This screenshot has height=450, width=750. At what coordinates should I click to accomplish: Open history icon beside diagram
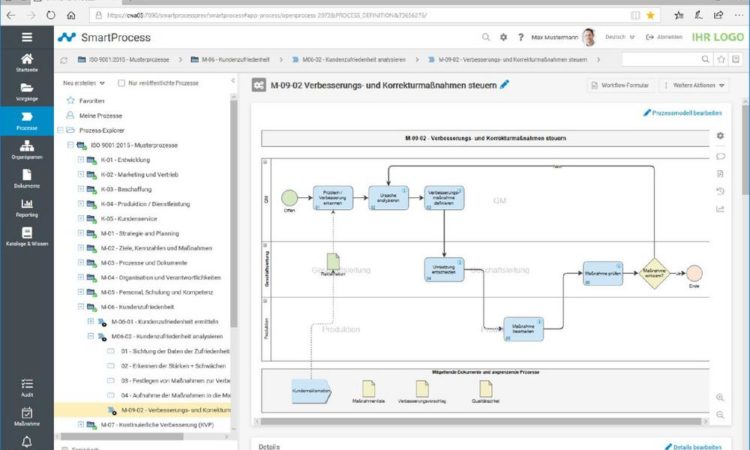point(720,191)
